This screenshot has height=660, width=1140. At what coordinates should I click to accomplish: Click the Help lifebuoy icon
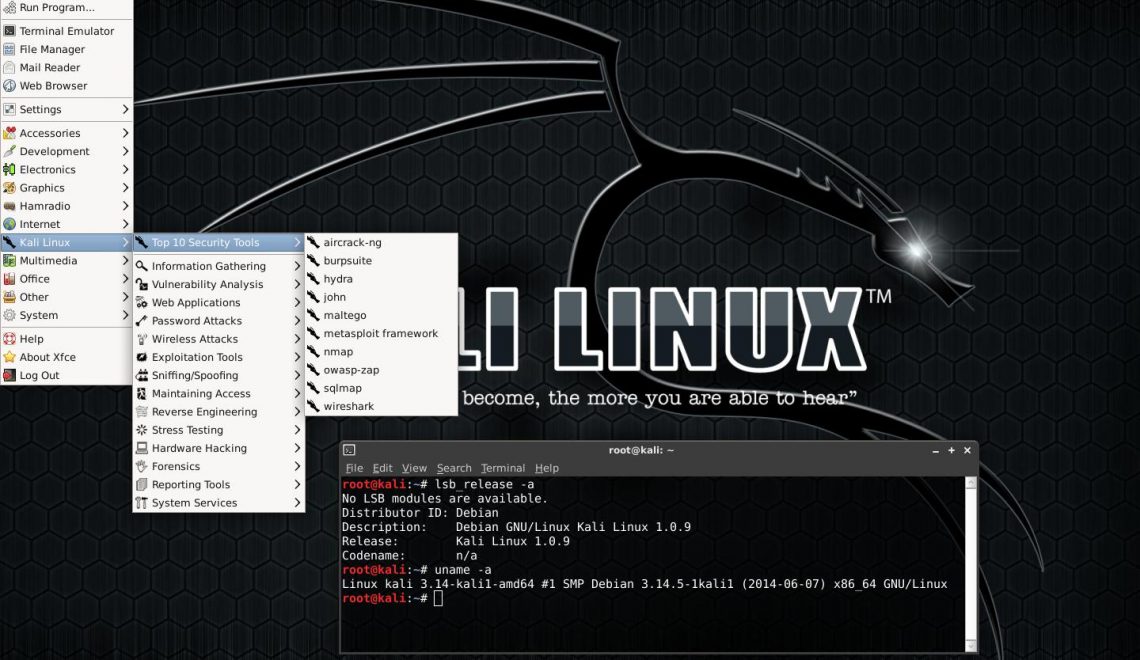(9, 339)
